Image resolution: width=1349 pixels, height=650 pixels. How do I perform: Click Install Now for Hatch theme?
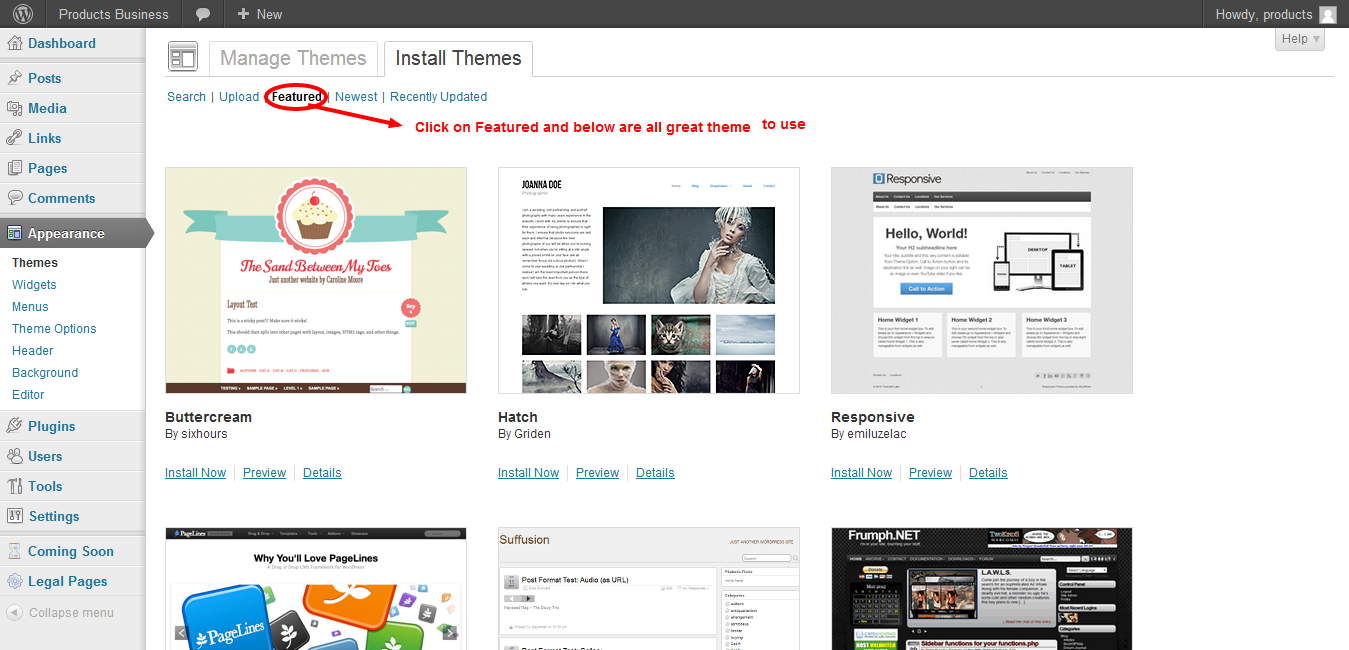529,473
